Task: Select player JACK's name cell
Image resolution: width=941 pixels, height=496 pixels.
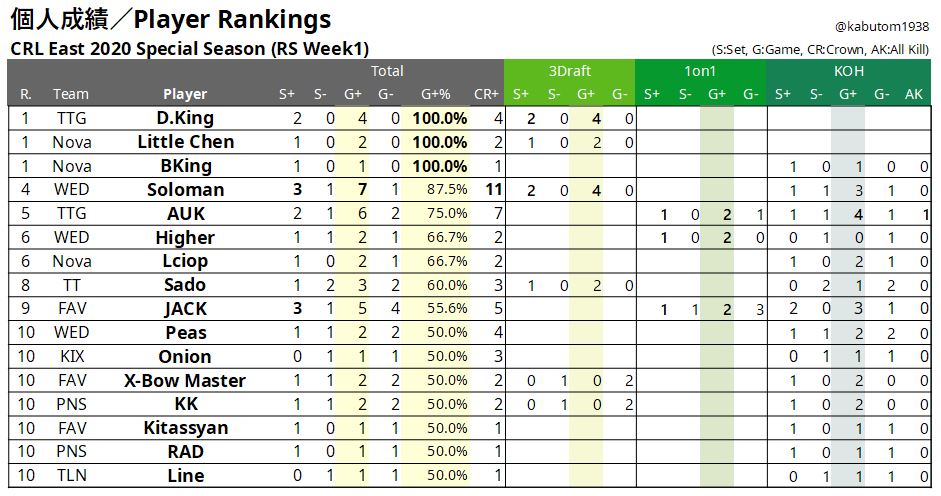Action: click(x=185, y=309)
